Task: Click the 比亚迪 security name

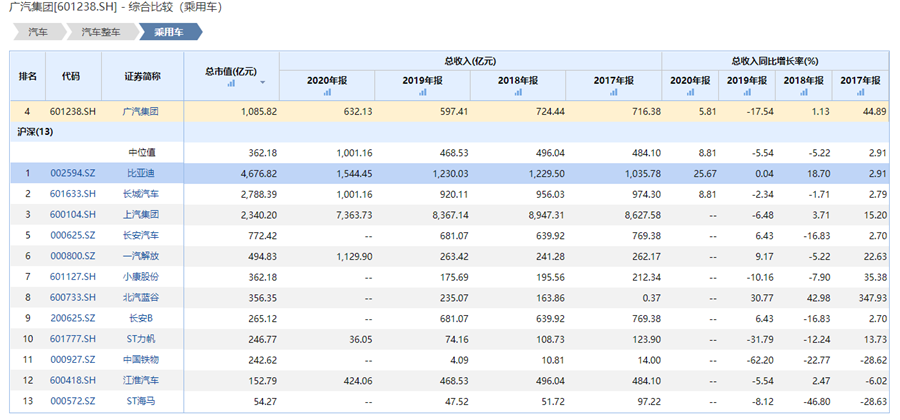Action: pyautogui.click(x=143, y=173)
